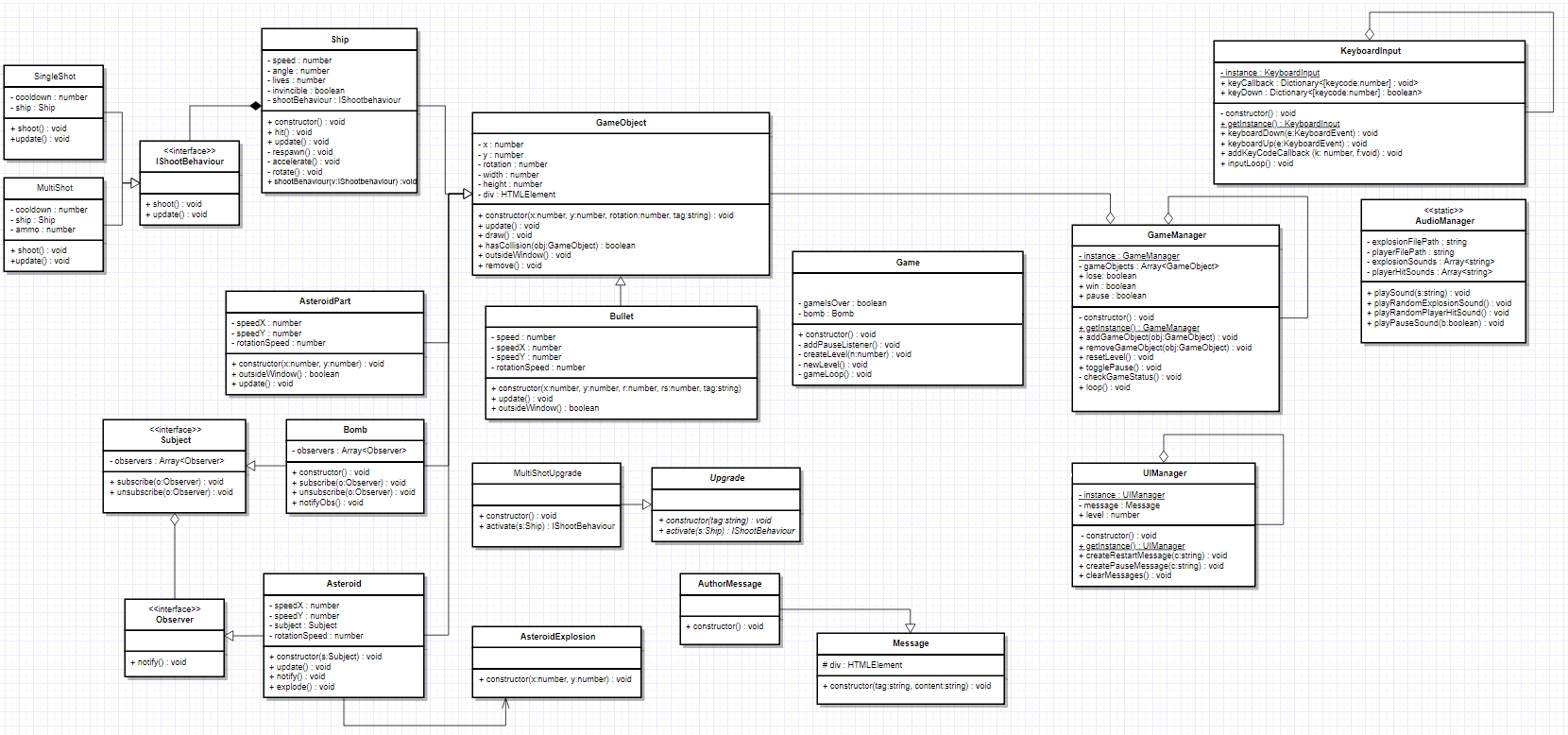Screen dimensions: 1568x735
Task: Select the IShootBehaviour interface name
Action: [190, 162]
